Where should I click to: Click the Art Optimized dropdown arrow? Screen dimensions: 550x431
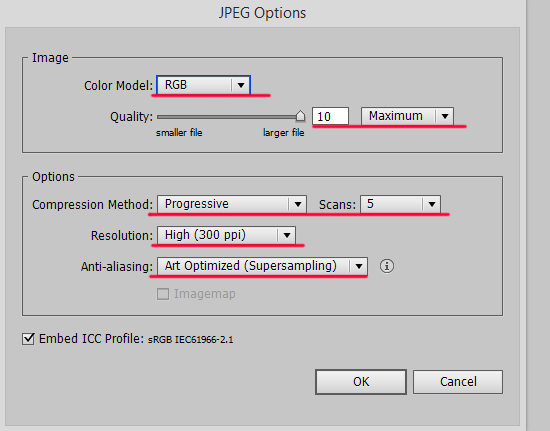pyautogui.click(x=358, y=266)
